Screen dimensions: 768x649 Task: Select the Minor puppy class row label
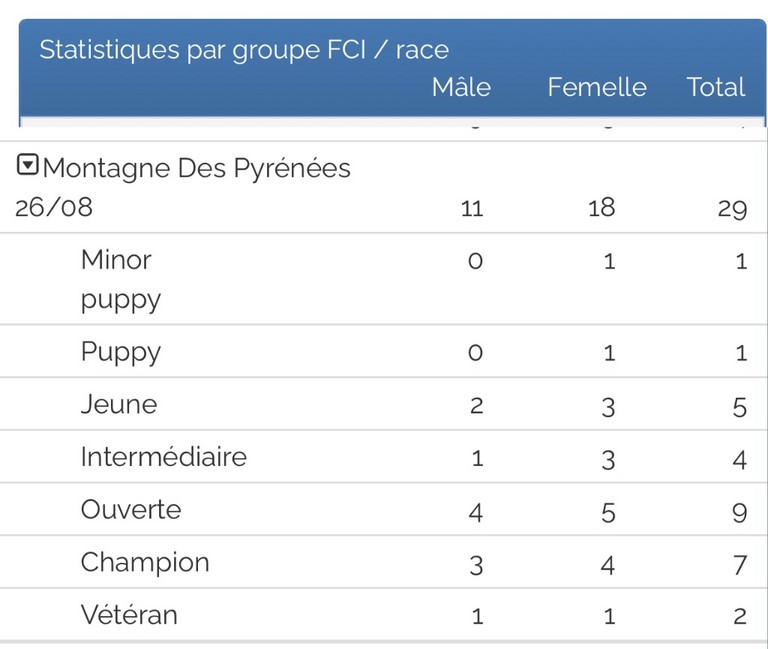[120, 279]
